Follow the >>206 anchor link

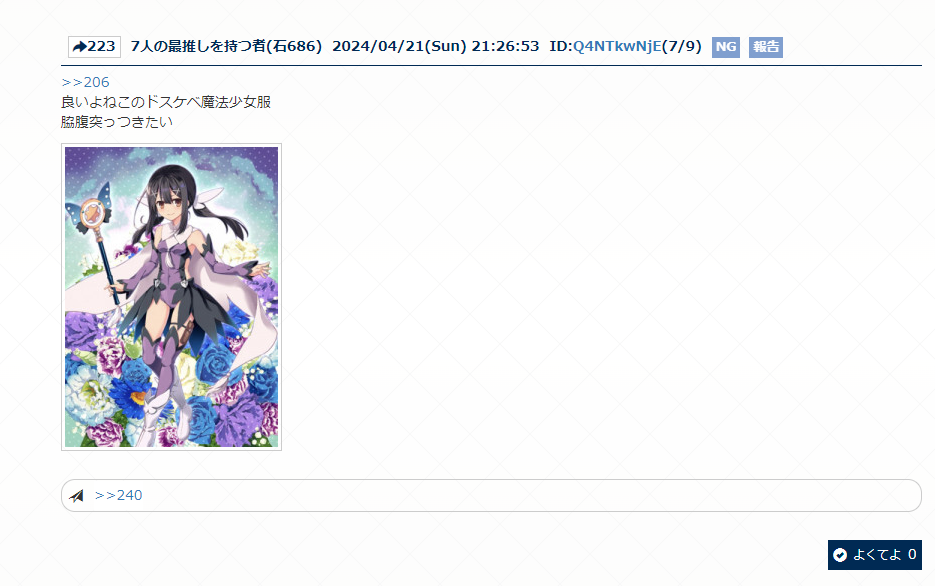click(85, 82)
